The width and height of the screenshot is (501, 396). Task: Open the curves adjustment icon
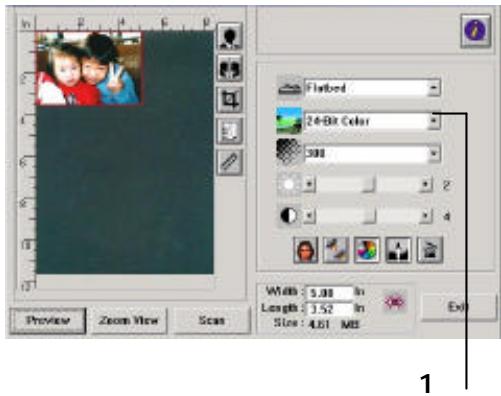pyautogui.click(x=336, y=250)
